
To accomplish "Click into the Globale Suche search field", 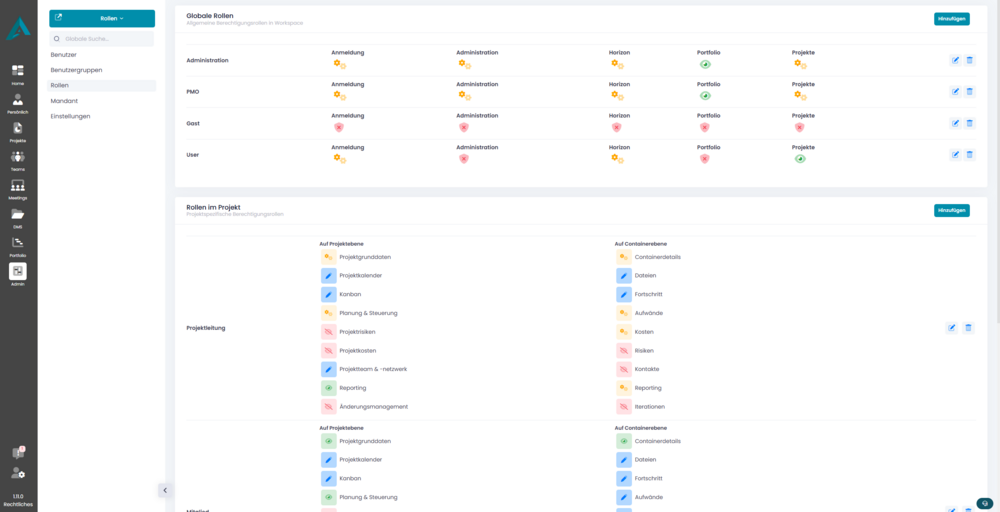I will [x=105, y=38].
